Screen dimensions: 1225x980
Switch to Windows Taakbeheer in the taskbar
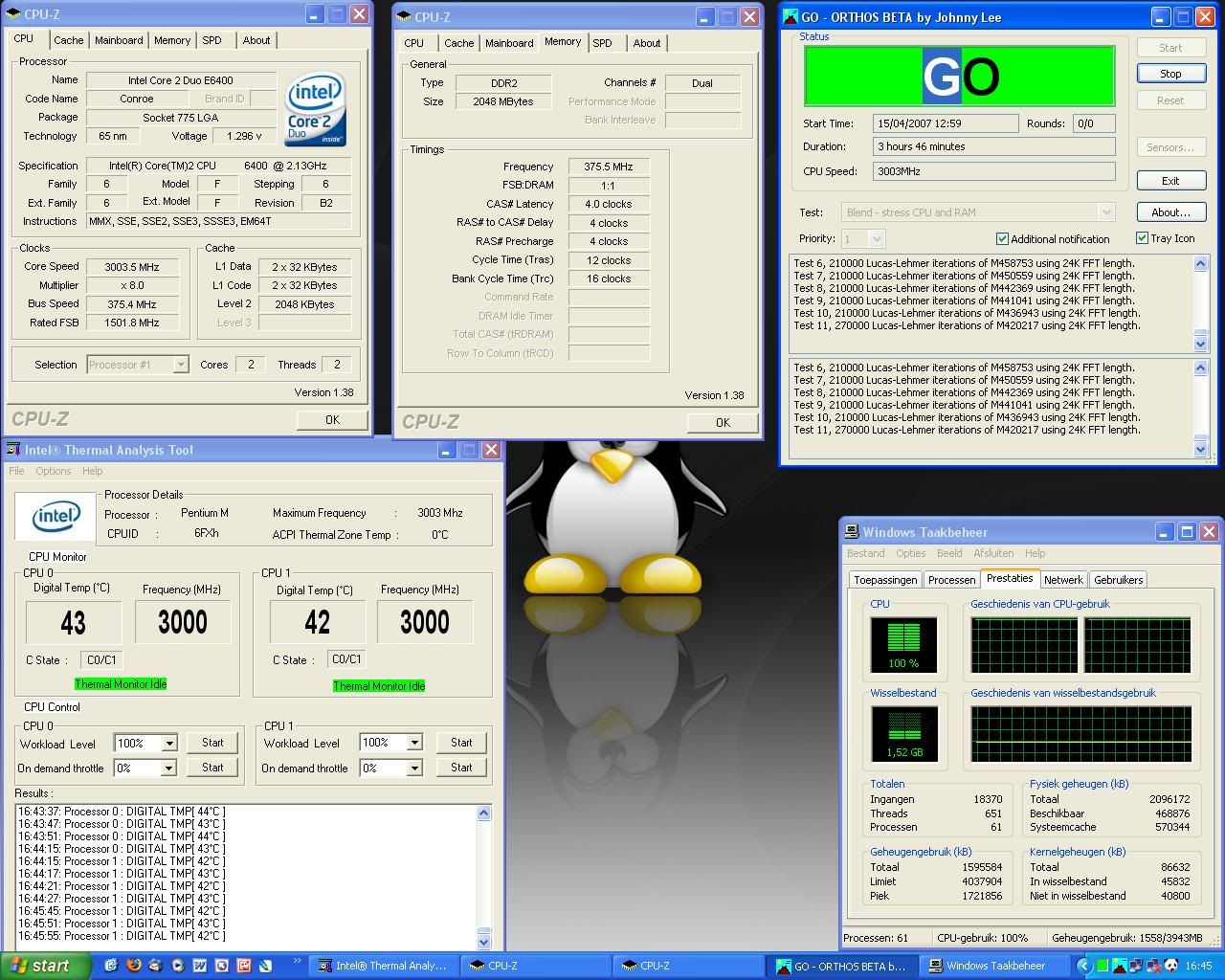click(x=993, y=966)
